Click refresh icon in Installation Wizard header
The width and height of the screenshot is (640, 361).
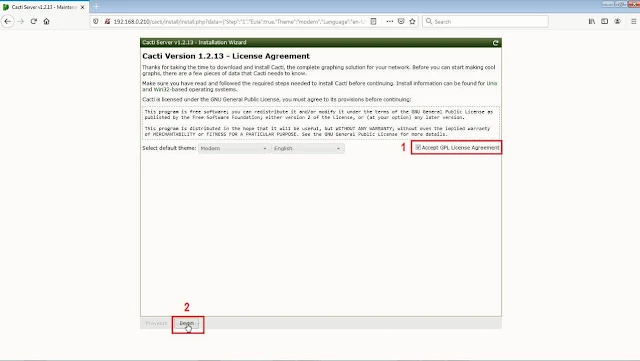click(495, 42)
